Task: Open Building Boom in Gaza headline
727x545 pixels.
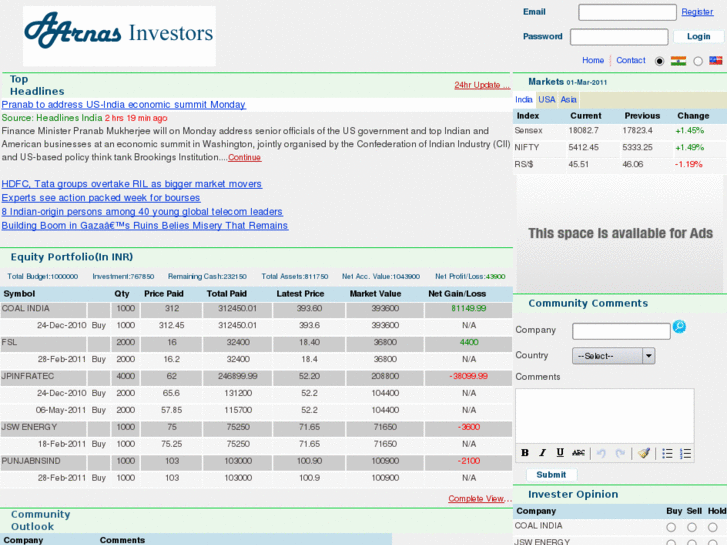Action: (x=145, y=226)
